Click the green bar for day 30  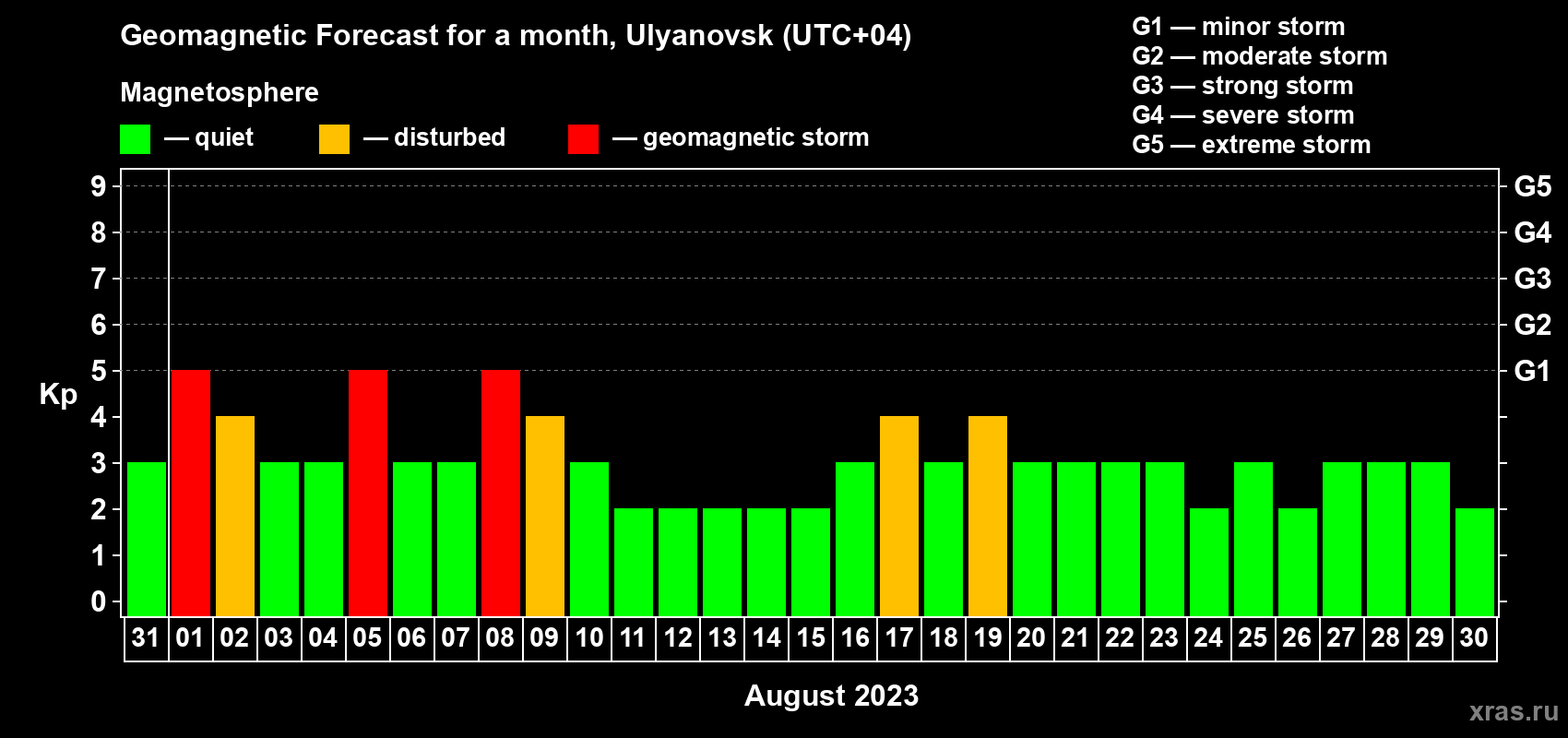(x=1475, y=562)
